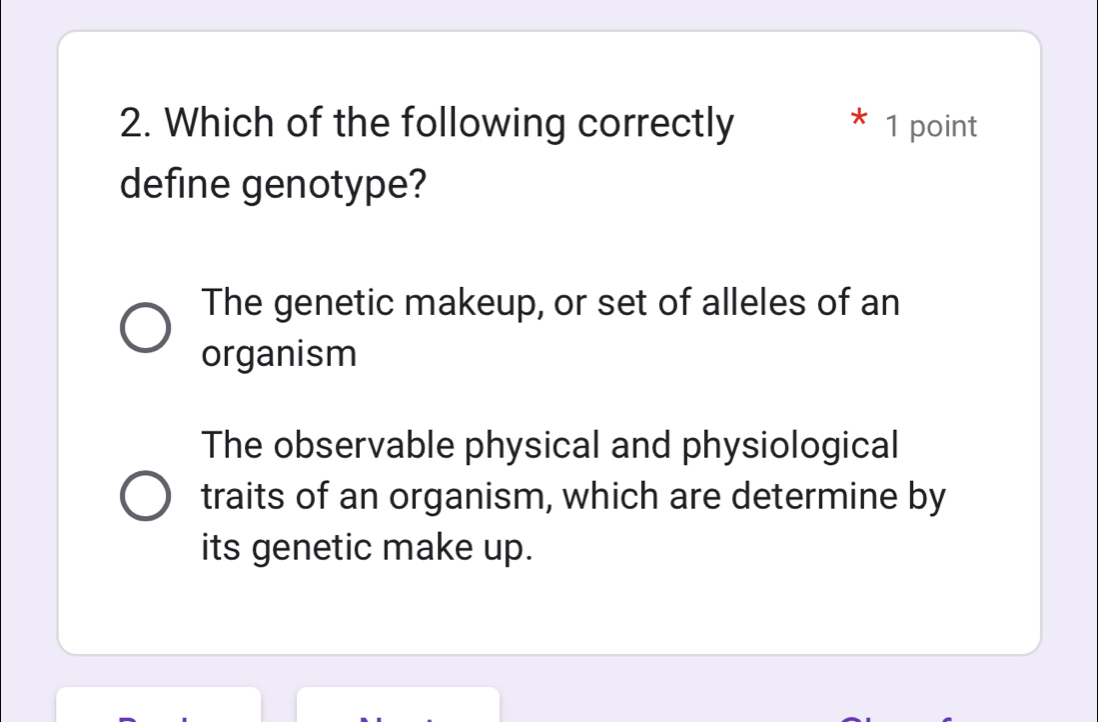Click "traits of an organism, which are determine by"
The height and width of the screenshot is (722, 1098).
click(573, 495)
